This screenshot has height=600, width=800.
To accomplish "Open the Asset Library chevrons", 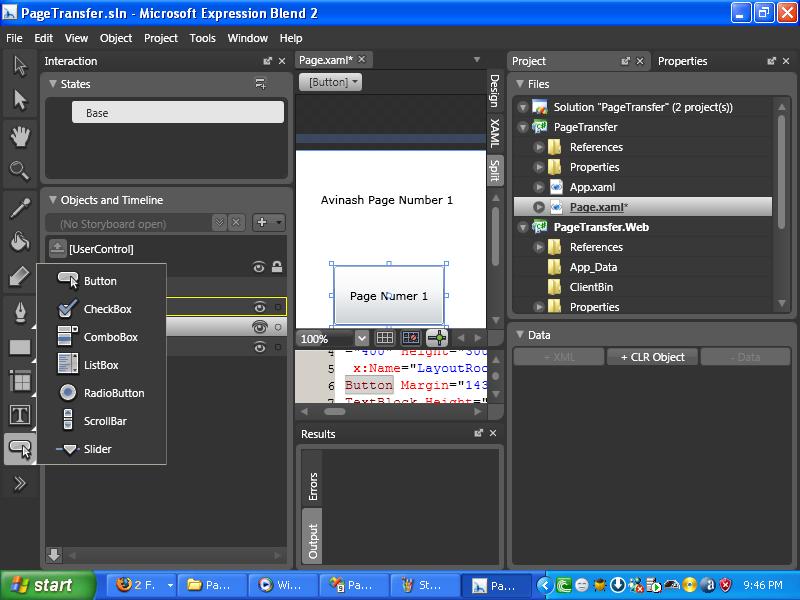I will (20, 483).
